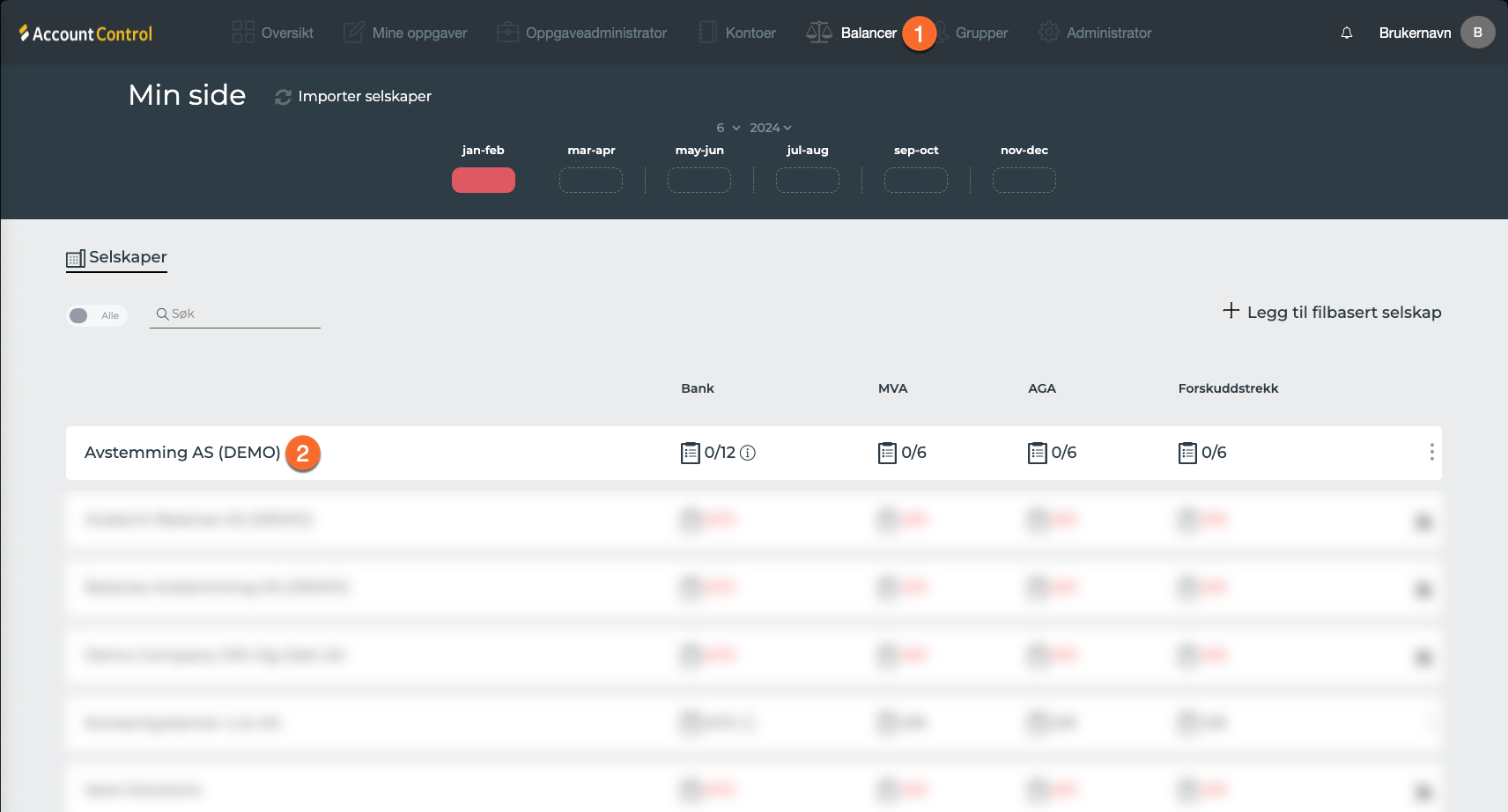Screen dimensions: 1508x812
Task: Select the nov-dec period box
Action: [x=1024, y=180]
